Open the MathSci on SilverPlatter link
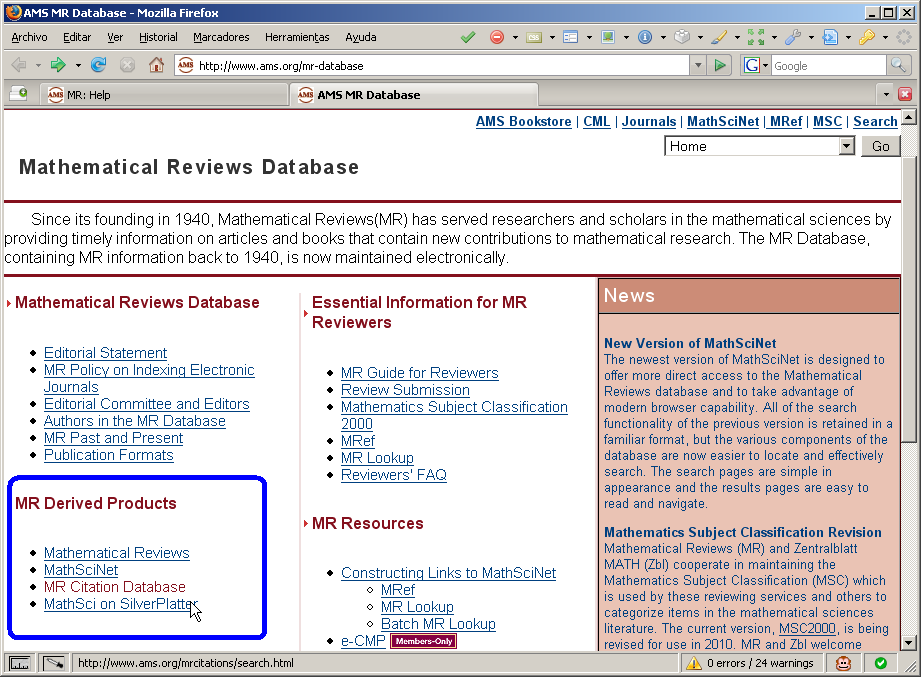The image size is (921, 677). [120, 604]
